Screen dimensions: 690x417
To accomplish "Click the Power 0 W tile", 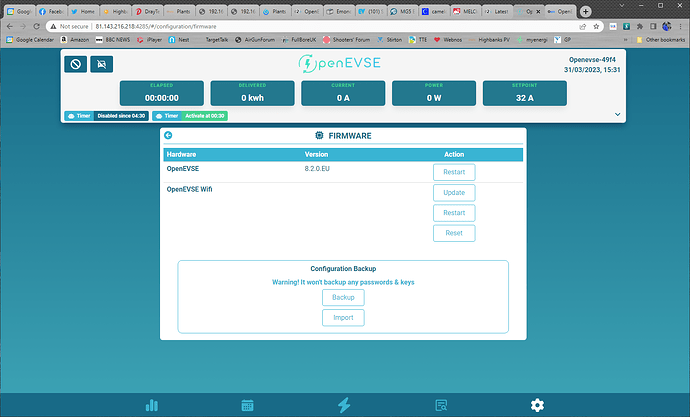I will pyautogui.click(x=434, y=93).
